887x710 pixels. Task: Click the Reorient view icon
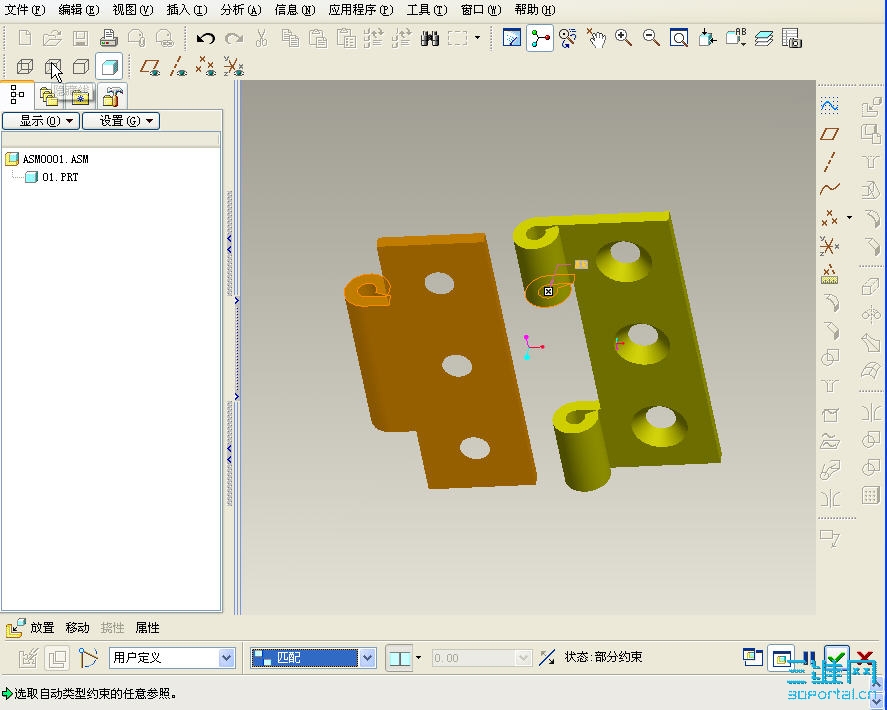[x=707, y=38]
